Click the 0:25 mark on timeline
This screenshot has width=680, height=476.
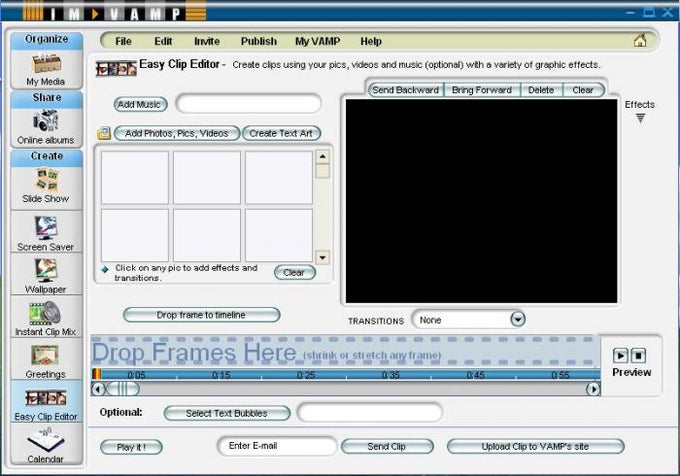(x=306, y=375)
